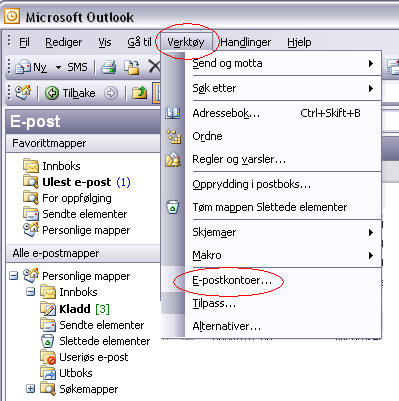Viewport: 399px width, 401px height.
Task: Select Innboks in Favorittmapper
Action: pyautogui.click(x=61, y=166)
